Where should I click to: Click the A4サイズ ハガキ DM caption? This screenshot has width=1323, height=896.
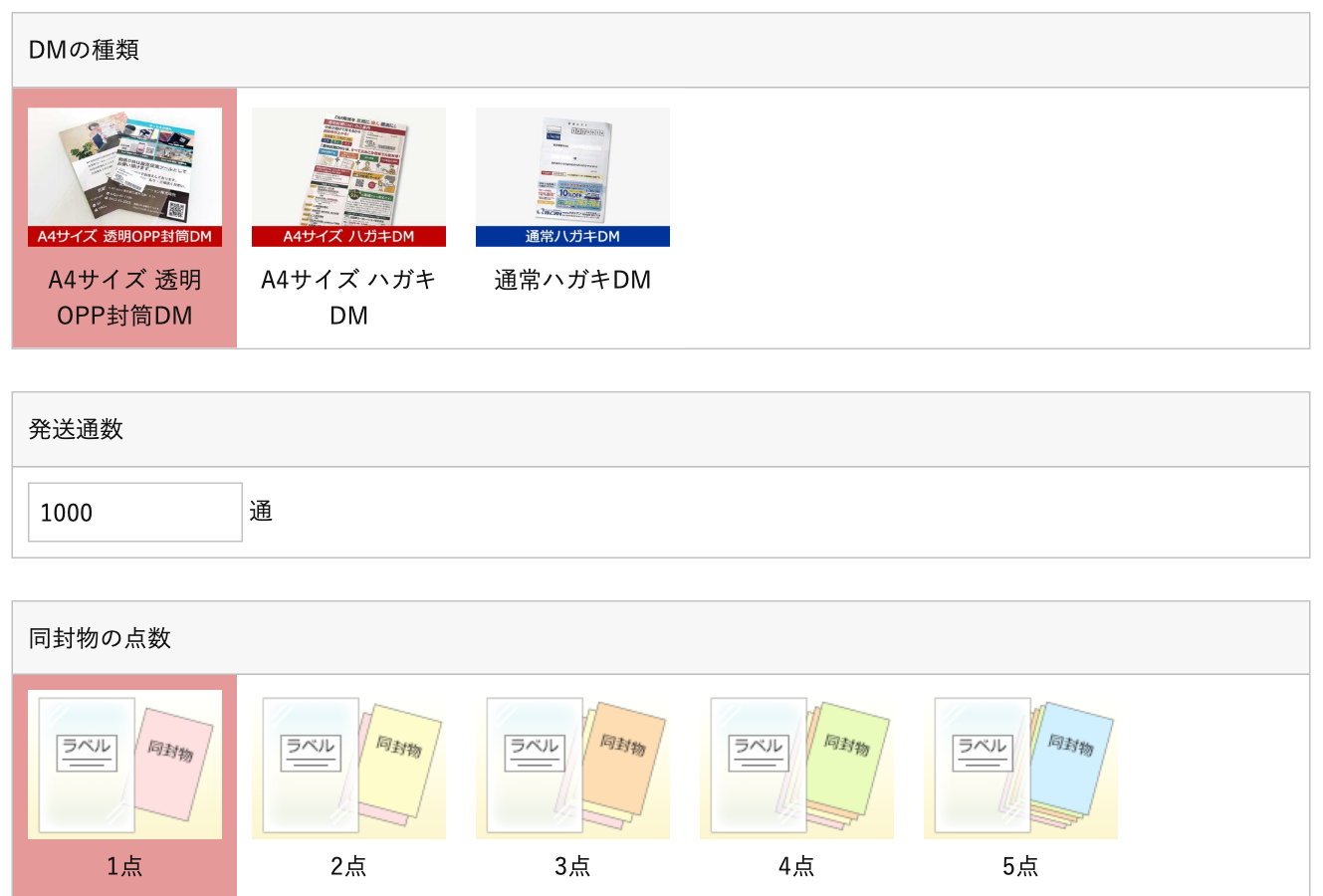click(x=348, y=298)
